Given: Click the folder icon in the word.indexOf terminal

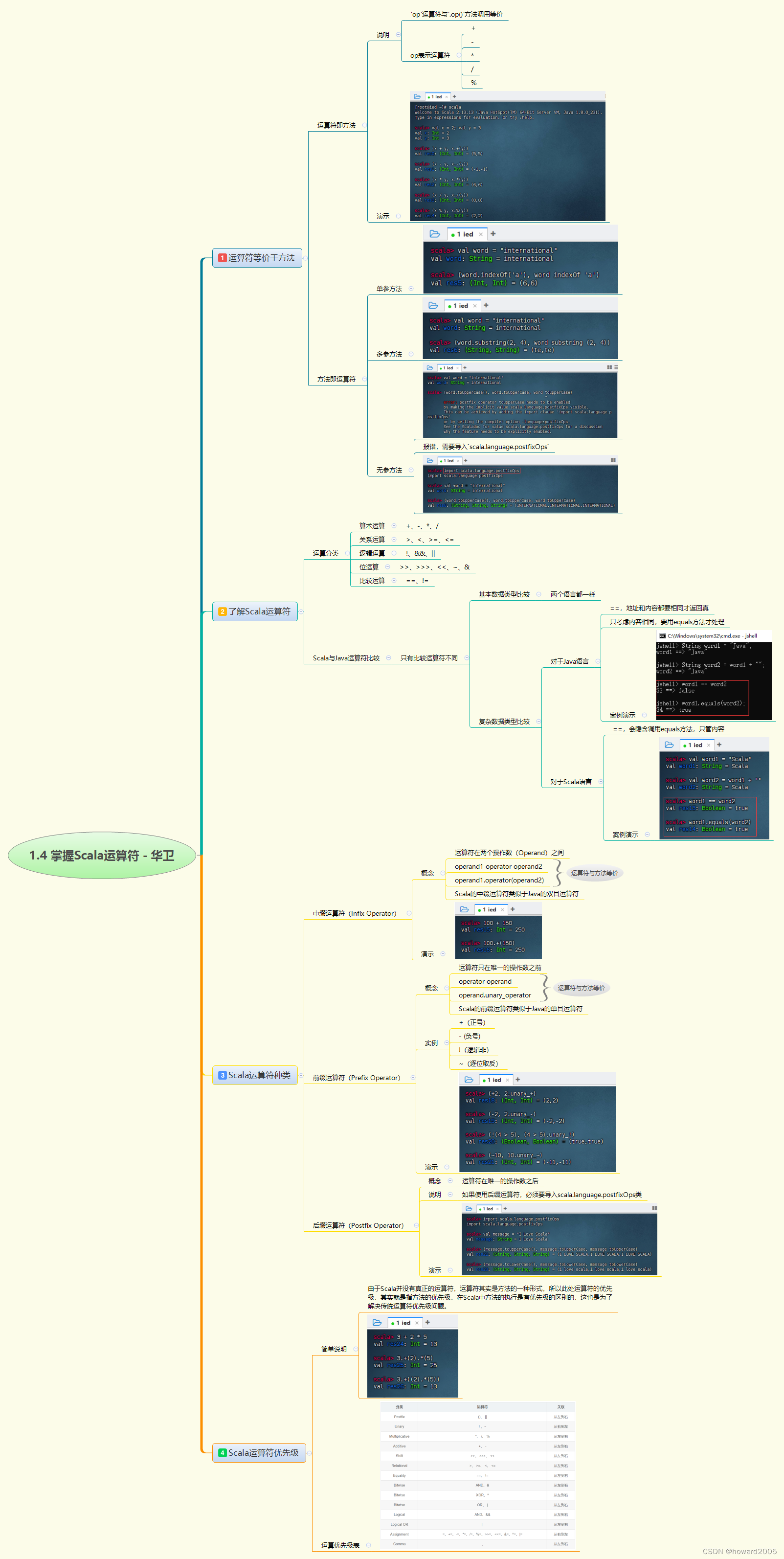Looking at the screenshot, I should [x=434, y=234].
